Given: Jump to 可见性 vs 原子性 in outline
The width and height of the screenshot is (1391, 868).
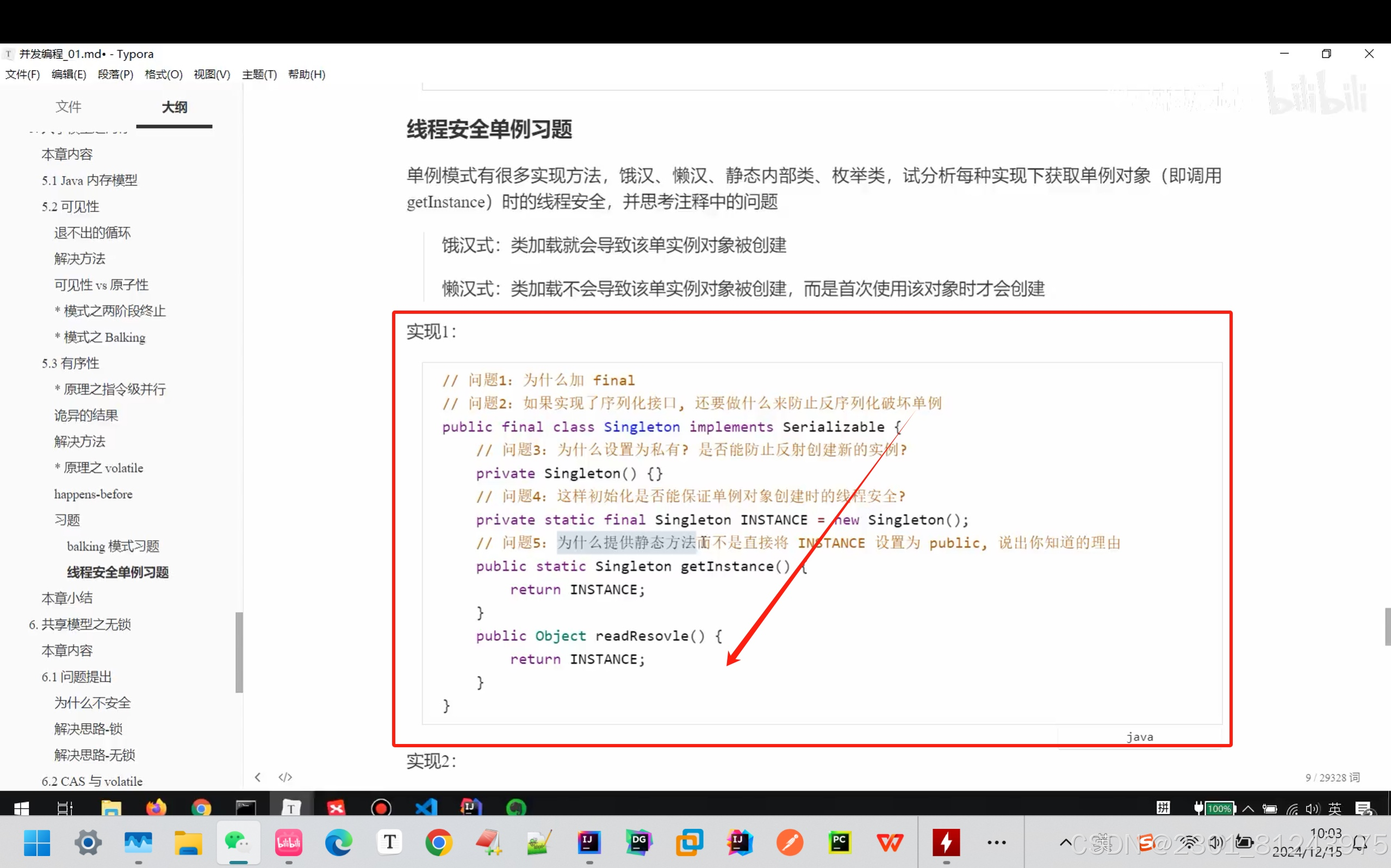Looking at the screenshot, I should (101, 285).
